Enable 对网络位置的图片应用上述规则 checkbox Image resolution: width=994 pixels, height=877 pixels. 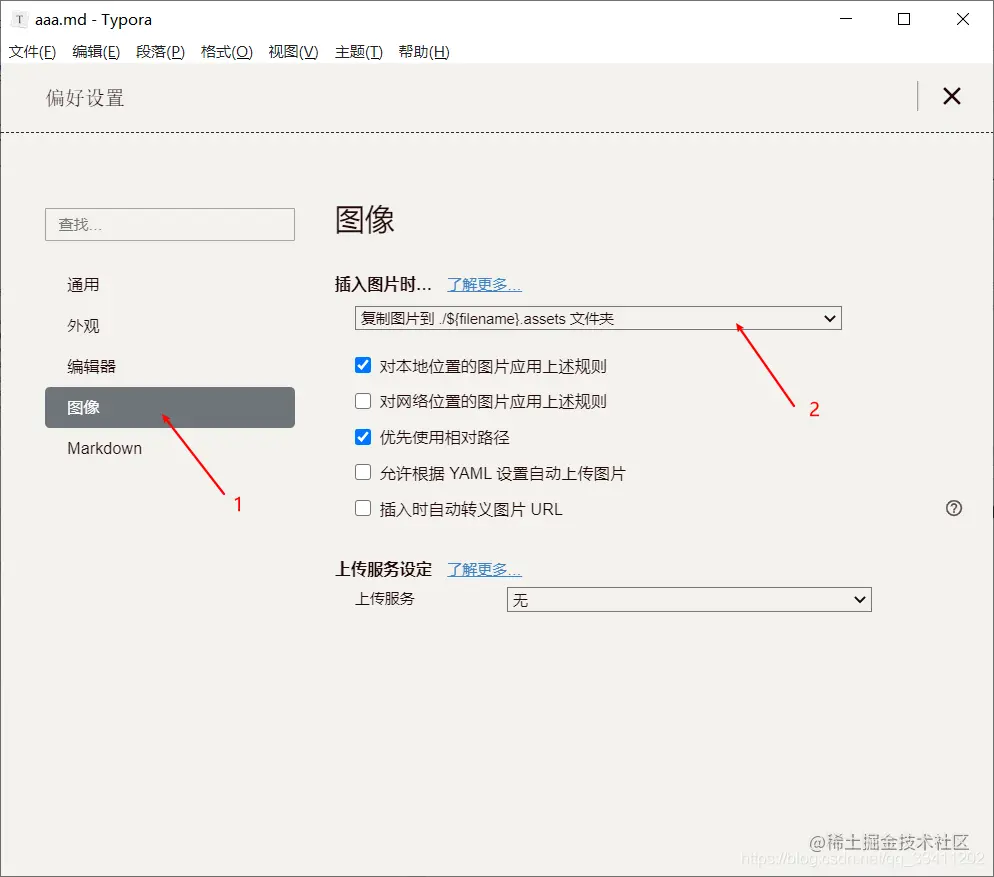(363, 401)
